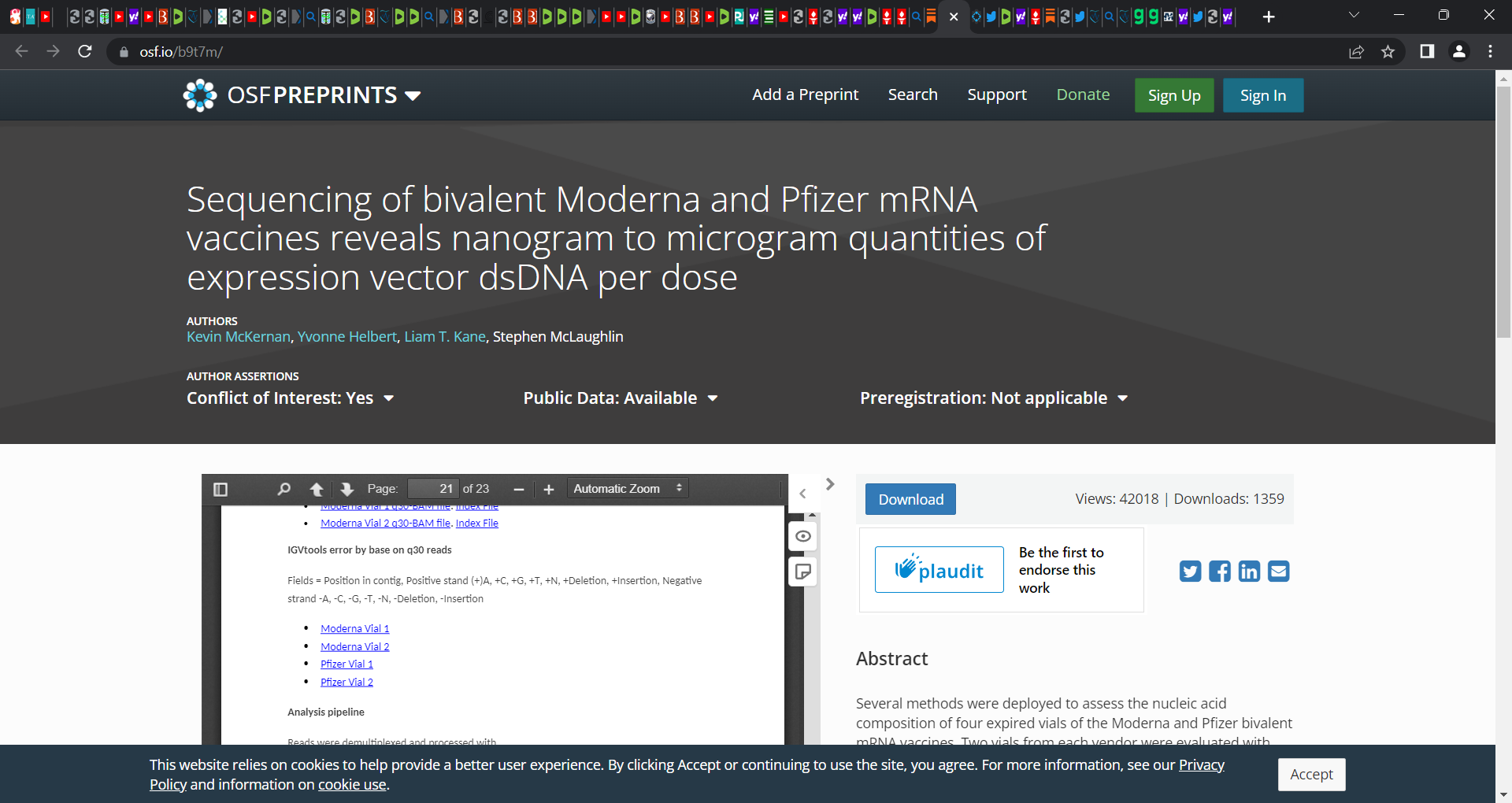Expand Conflict of Interest assertion
Viewport: 1512px width, 803px height.
pos(290,398)
